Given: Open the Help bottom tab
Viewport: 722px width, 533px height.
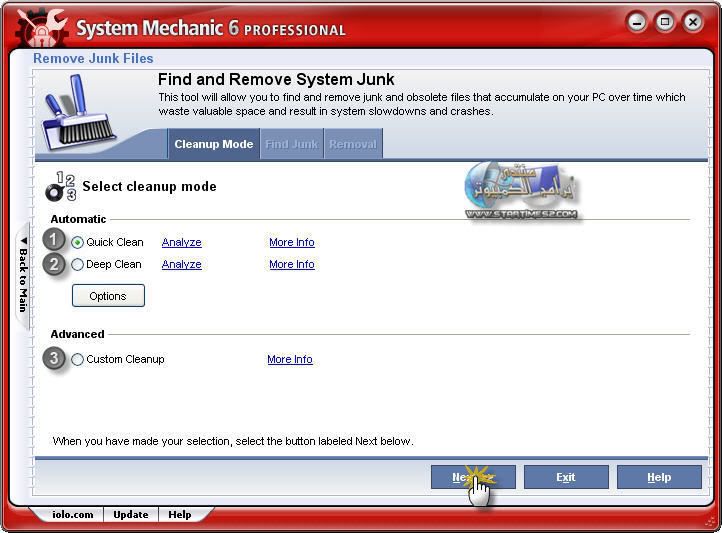Looking at the screenshot, I should pos(180,515).
